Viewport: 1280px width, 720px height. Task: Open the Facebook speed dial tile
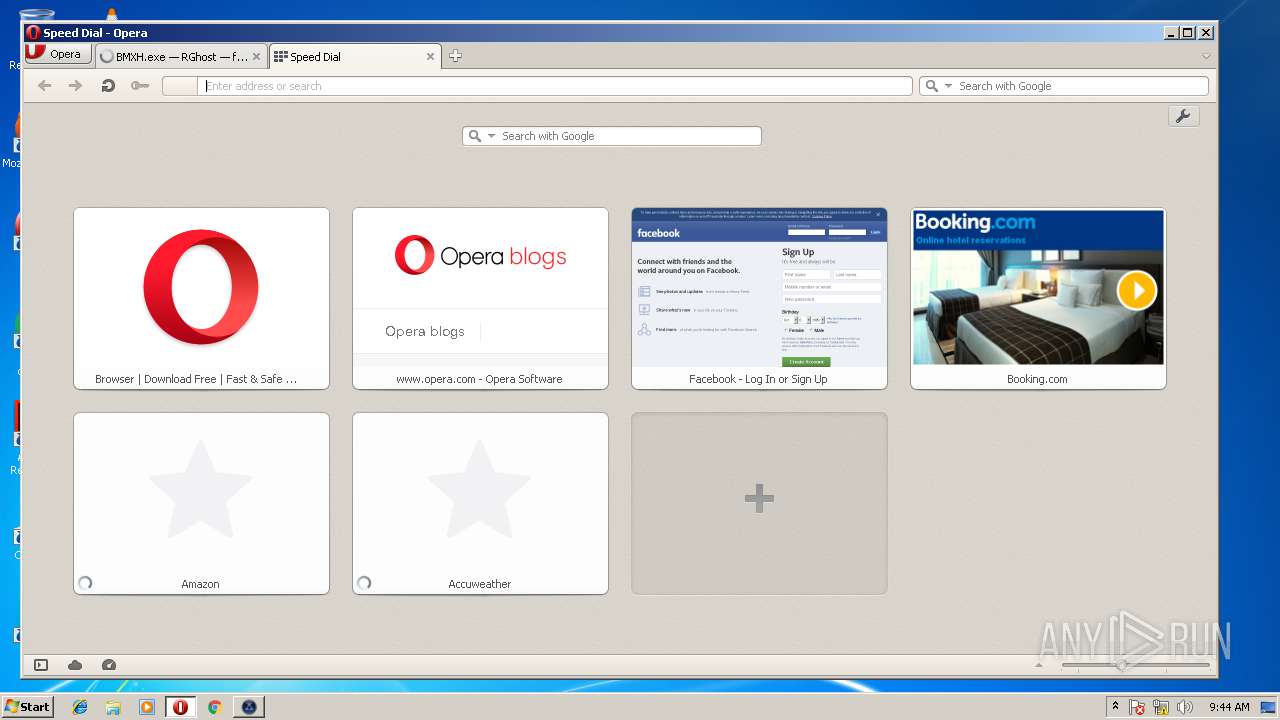(759, 298)
